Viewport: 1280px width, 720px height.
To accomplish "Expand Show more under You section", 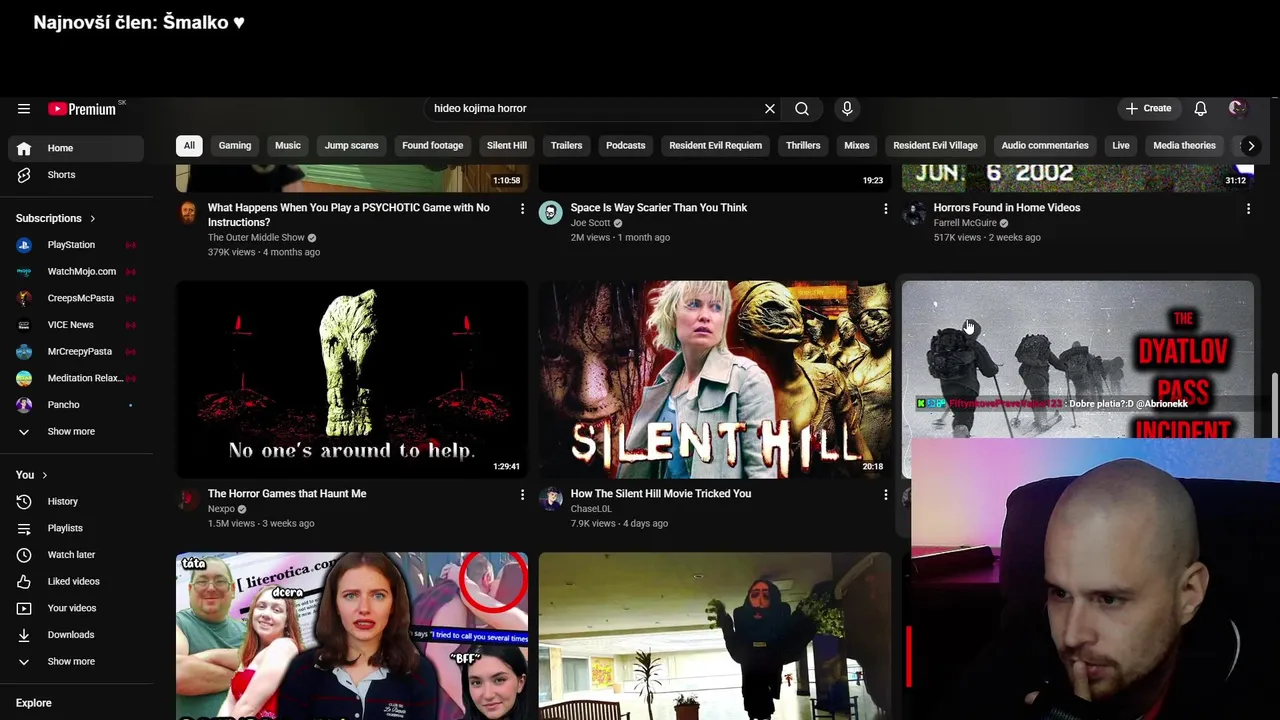I will click(x=76, y=662).
